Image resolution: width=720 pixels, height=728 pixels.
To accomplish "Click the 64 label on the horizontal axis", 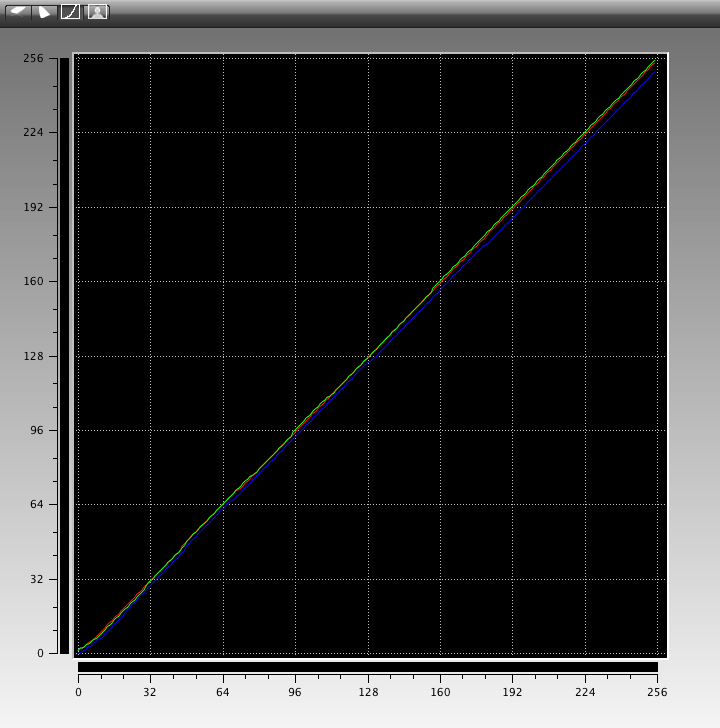I will point(223,692).
